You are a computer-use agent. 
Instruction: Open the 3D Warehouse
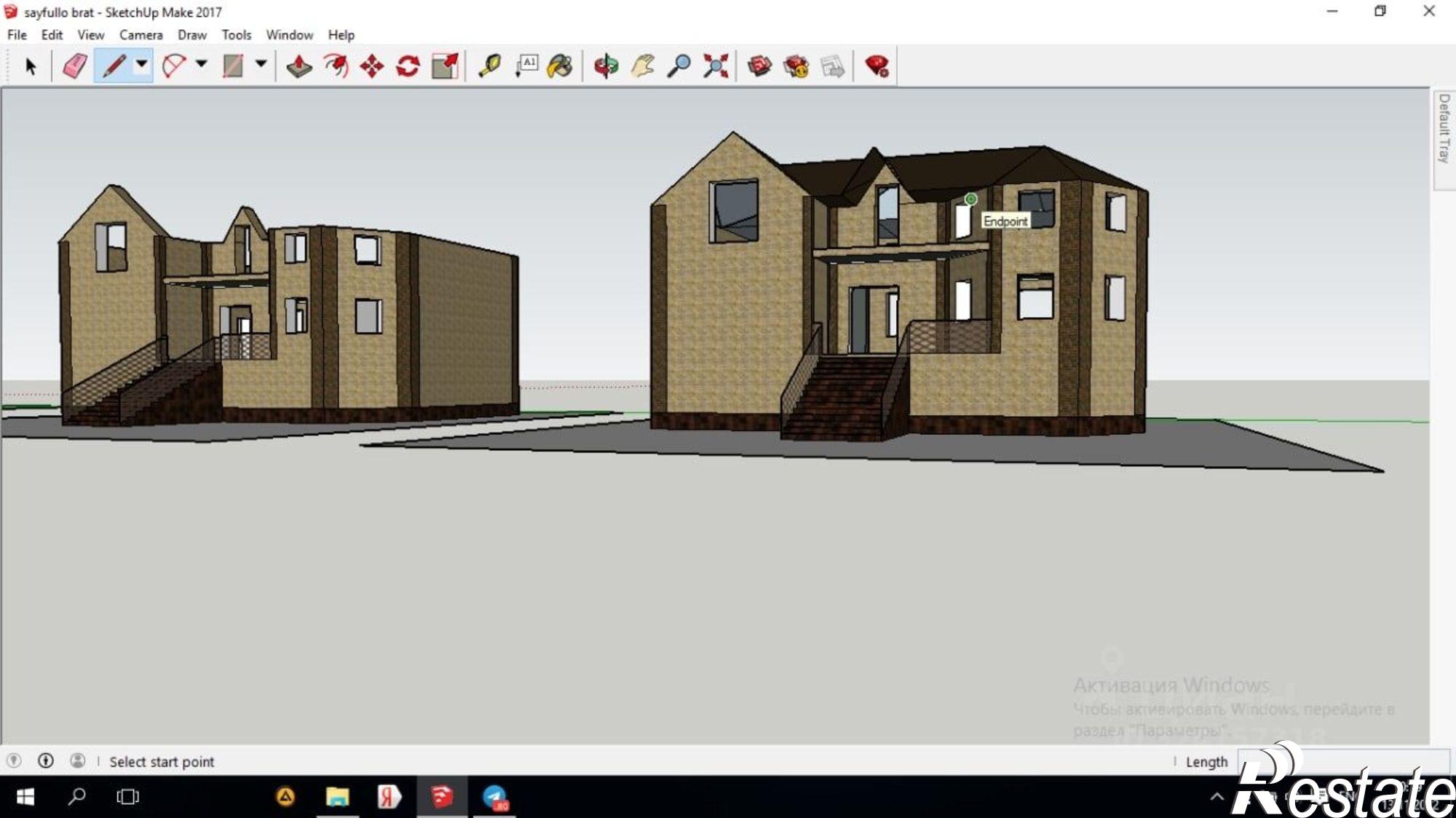(x=759, y=66)
